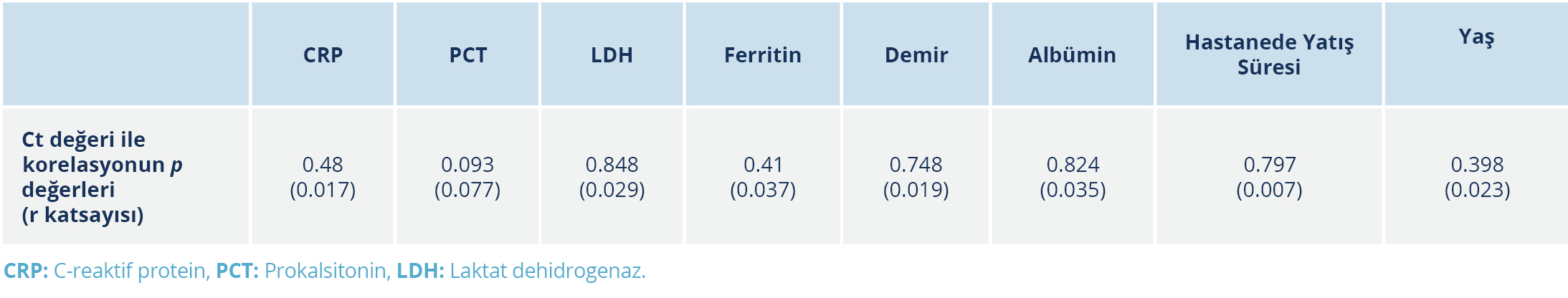The width and height of the screenshot is (1568, 298).
Task: Select the Albümin column header
Action: click(1072, 55)
